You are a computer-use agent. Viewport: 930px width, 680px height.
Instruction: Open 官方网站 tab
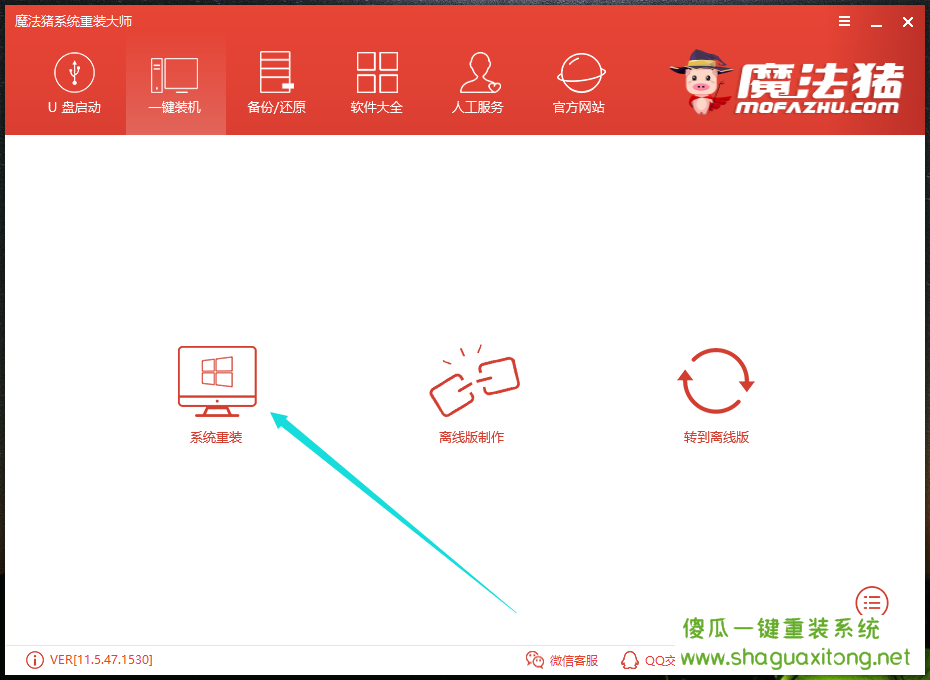(579, 83)
